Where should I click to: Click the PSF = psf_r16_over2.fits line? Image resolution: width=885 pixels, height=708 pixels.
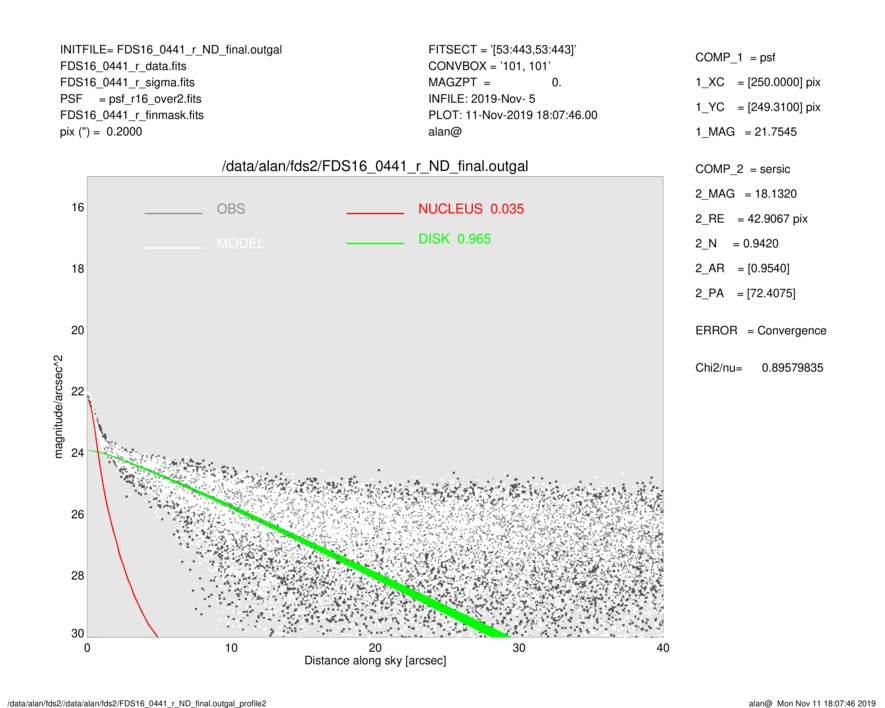pos(130,99)
